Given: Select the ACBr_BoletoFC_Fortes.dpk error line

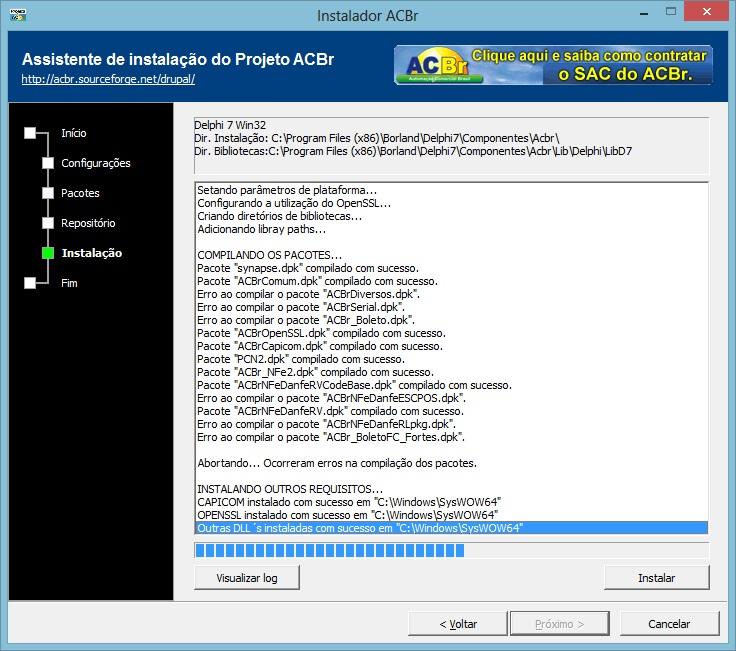Looking at the screenshot, I should 331,437.
